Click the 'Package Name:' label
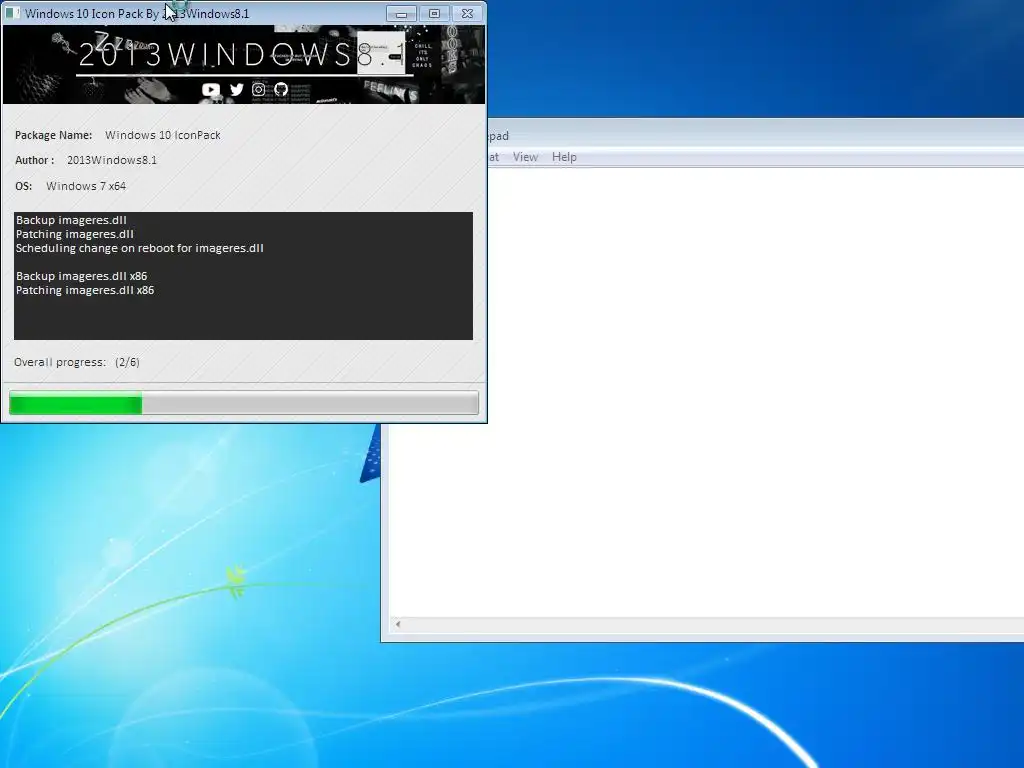1024x768 pixels. pyautogui.click(x=54, y=135)
